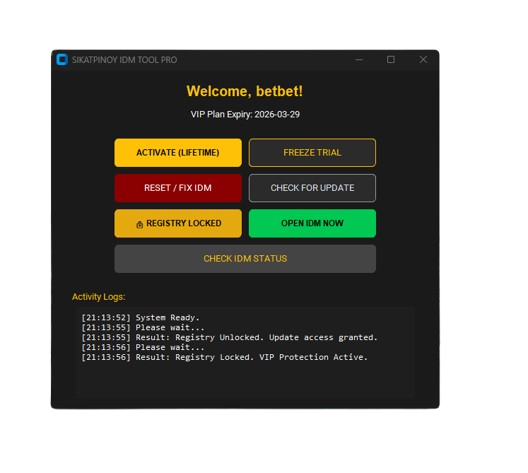
Task: Maximize the IDM Tool Pro window
Action: 391,60
